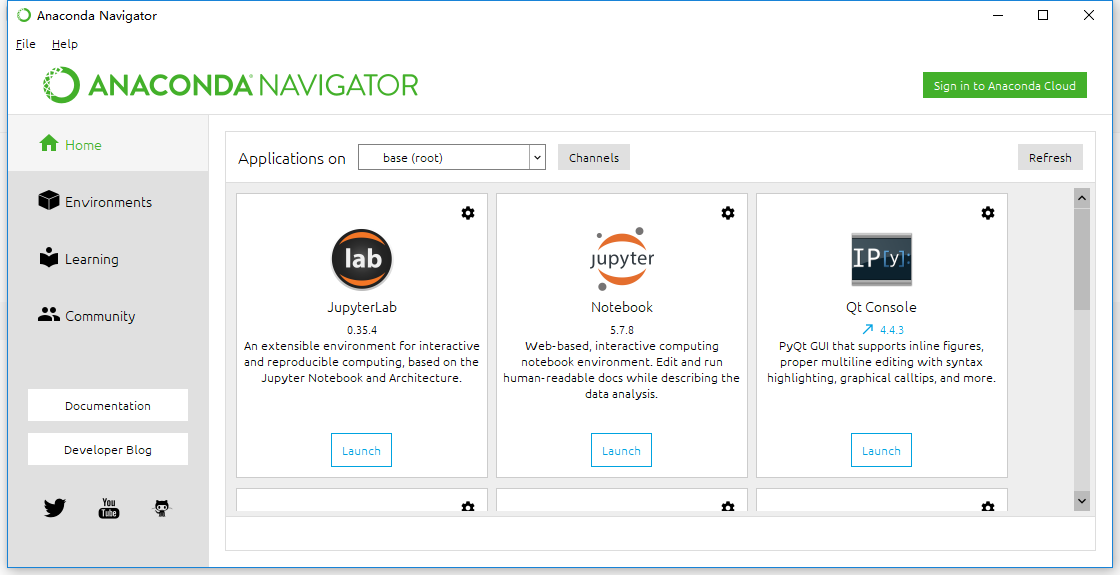Click the 'Applications on' label
The width and height of the screenshot is (1120, 575).
click(291, 159)
